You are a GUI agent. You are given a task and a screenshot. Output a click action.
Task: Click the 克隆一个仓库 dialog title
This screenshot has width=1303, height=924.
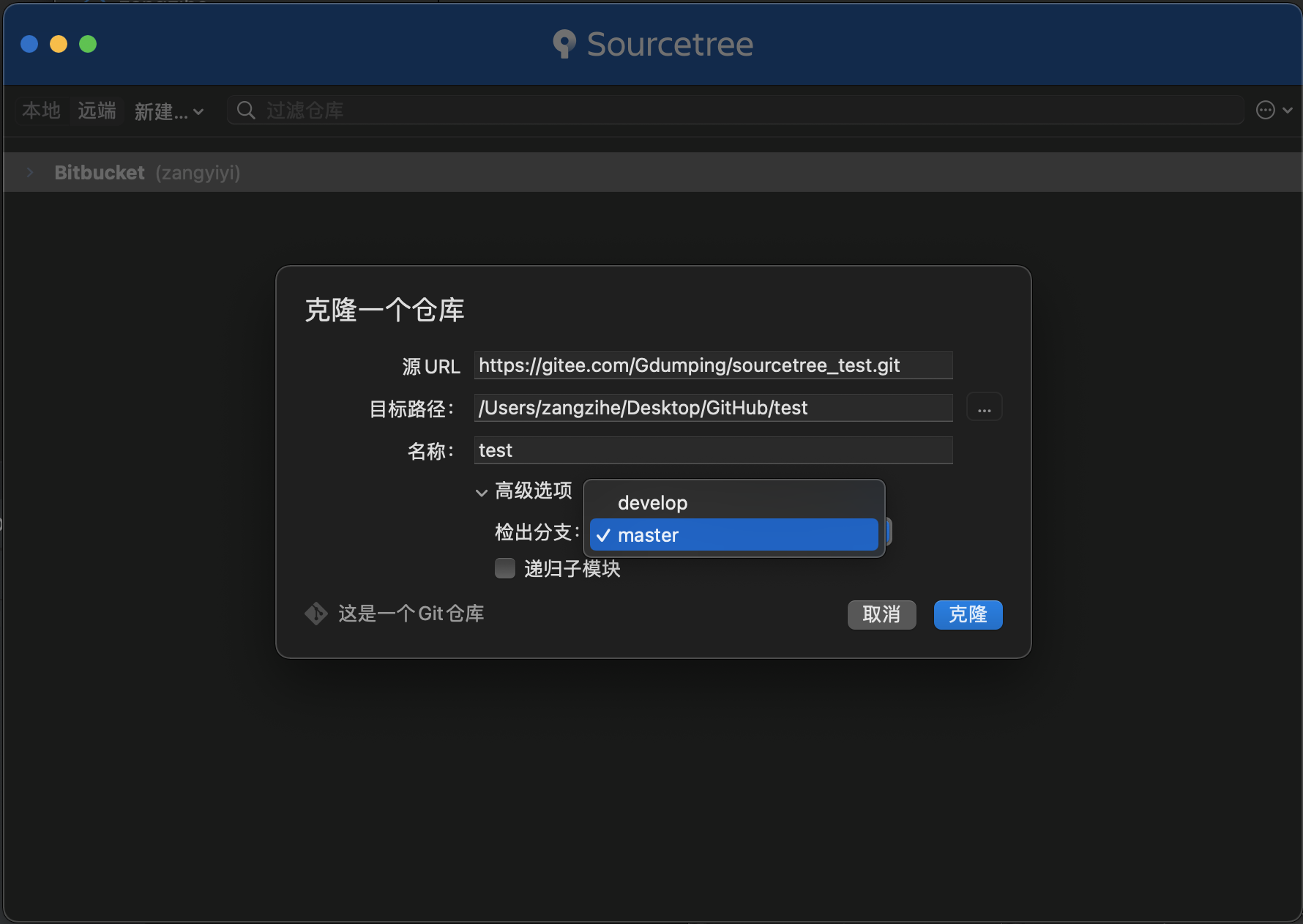(384, 310)
